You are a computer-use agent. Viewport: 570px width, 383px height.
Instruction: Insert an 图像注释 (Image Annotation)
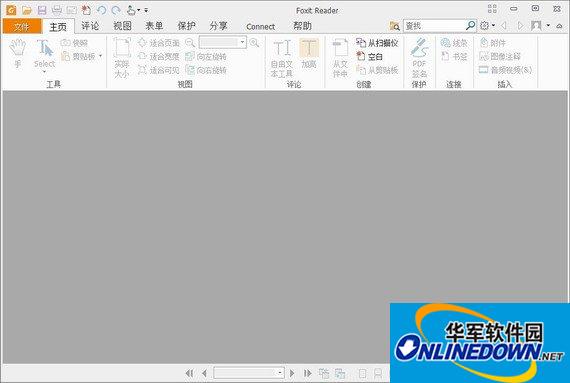click(x=500, y=56)
